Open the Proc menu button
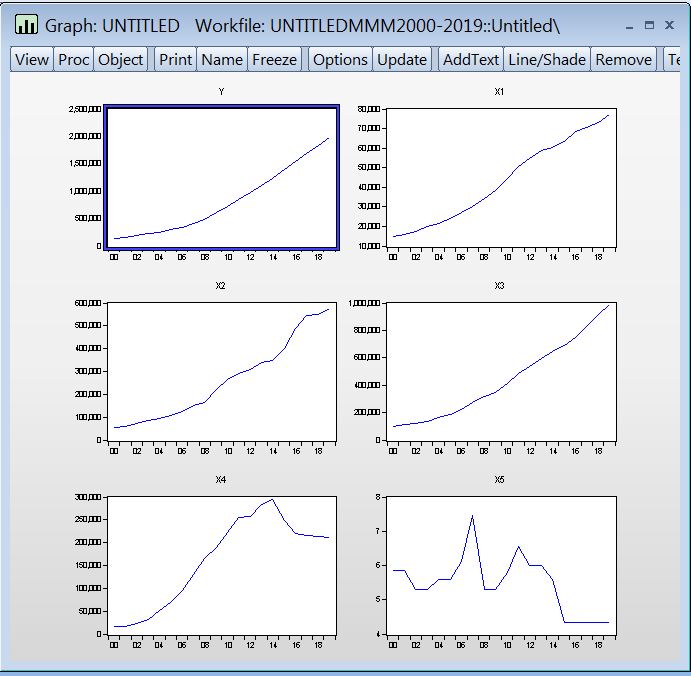The width and height of the screenshot is (691, 676). coord(73,60)
